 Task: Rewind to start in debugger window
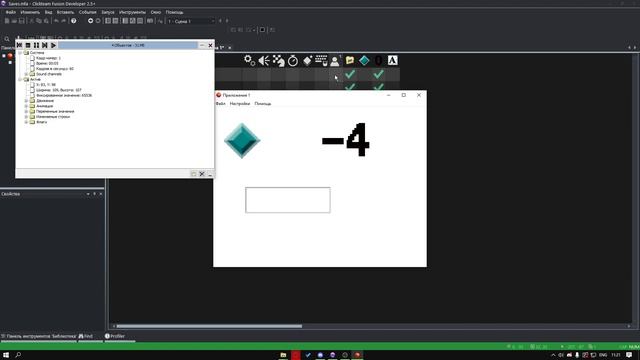(20, 45)
